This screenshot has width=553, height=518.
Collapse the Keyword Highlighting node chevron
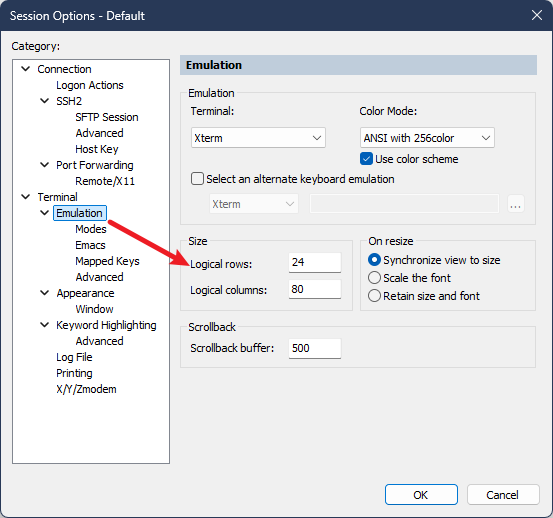click(x=44, y=325)
